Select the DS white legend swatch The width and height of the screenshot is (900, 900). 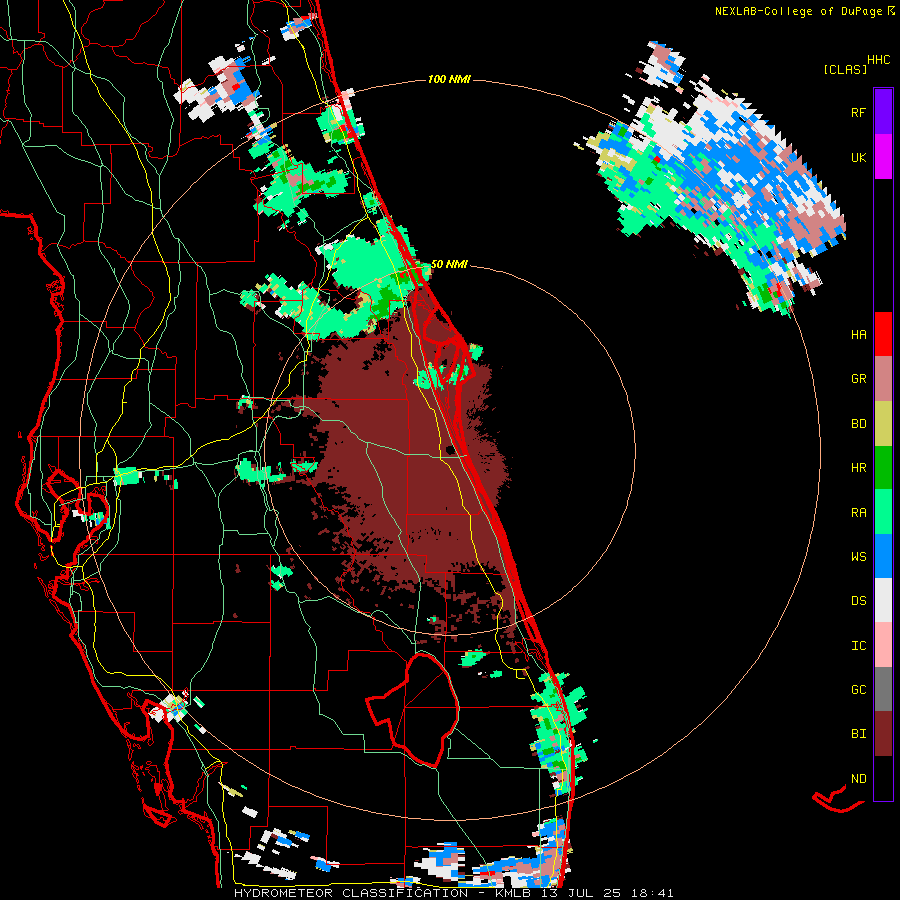coord(883,600)
